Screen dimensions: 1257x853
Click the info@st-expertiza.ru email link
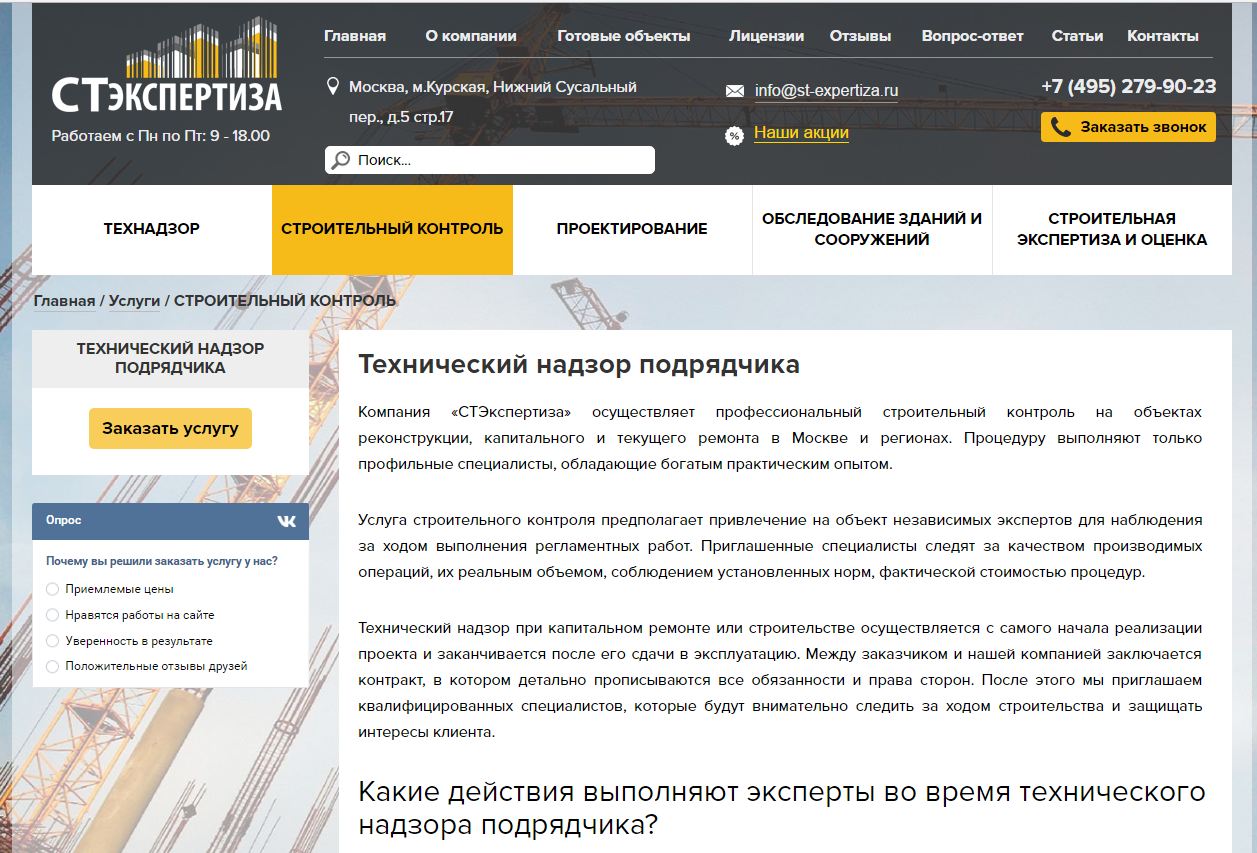[826, 91]
